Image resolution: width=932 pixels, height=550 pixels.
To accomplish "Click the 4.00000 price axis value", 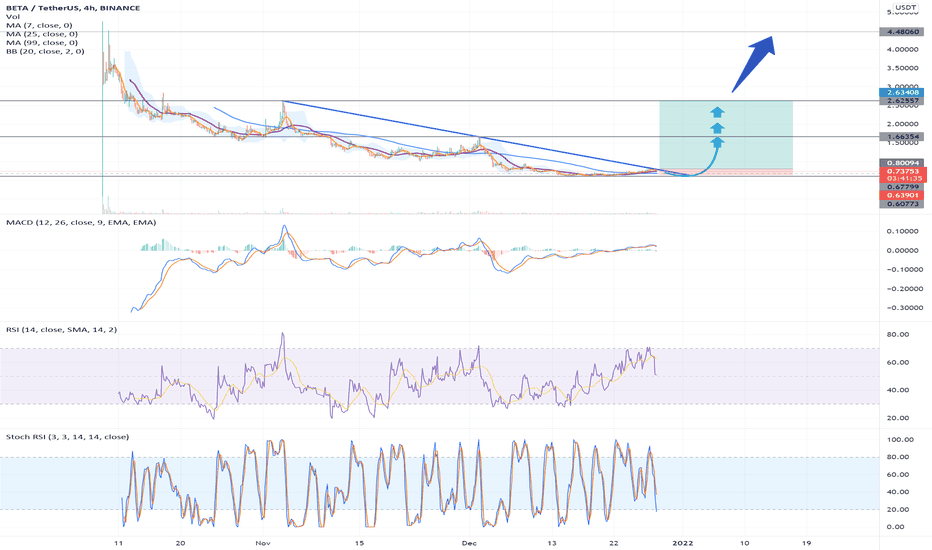I will coord(902,50).
